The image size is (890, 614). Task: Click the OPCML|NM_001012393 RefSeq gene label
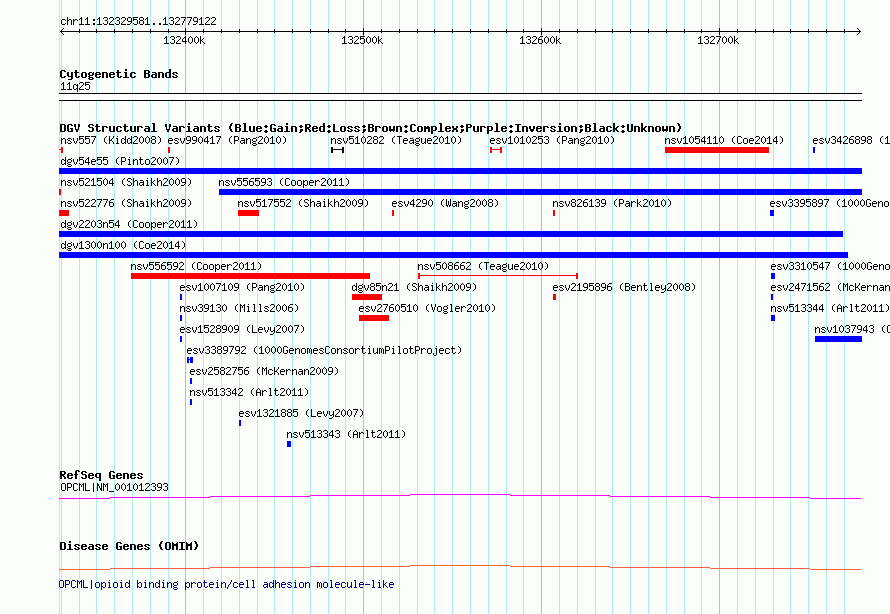click(114, 487)
